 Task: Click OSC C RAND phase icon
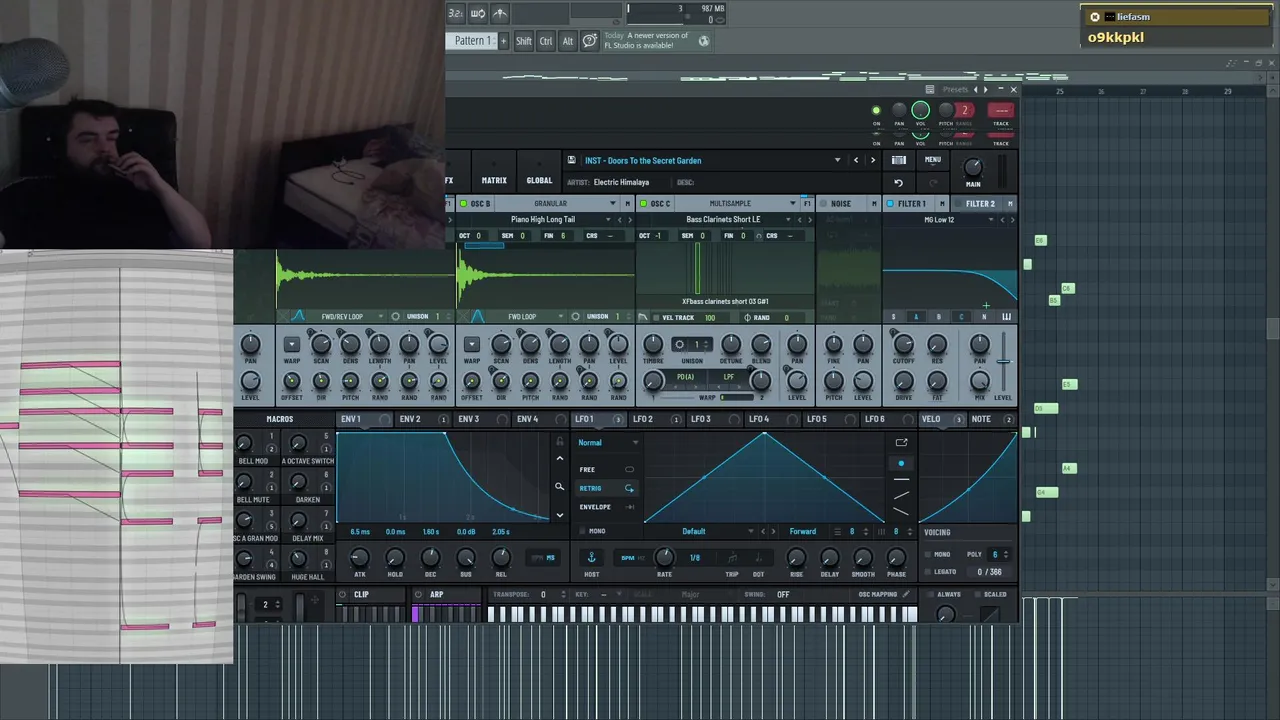point(747,318)
